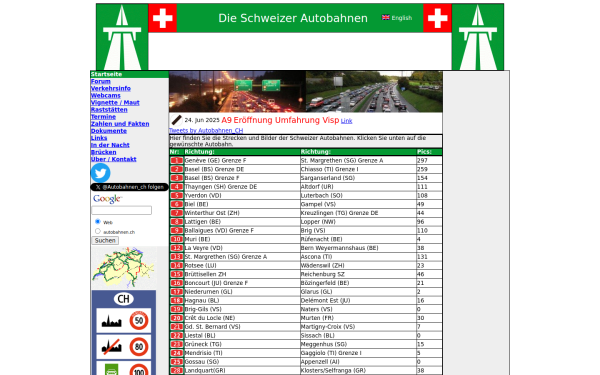
Task: Open the A20 motorway number badge
Action: [177, 318]
